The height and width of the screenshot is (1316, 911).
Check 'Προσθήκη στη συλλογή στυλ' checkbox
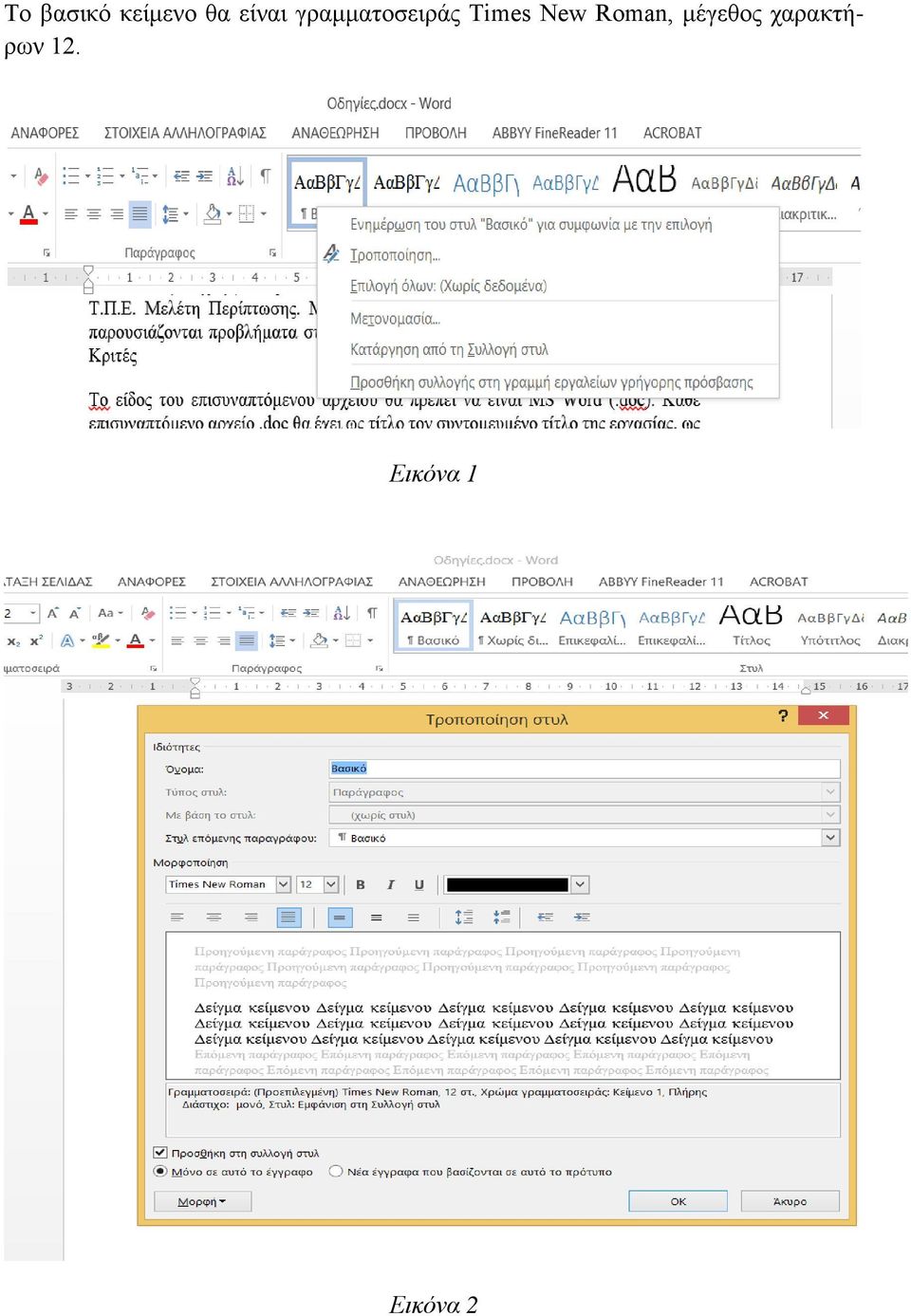(160, 1153)
